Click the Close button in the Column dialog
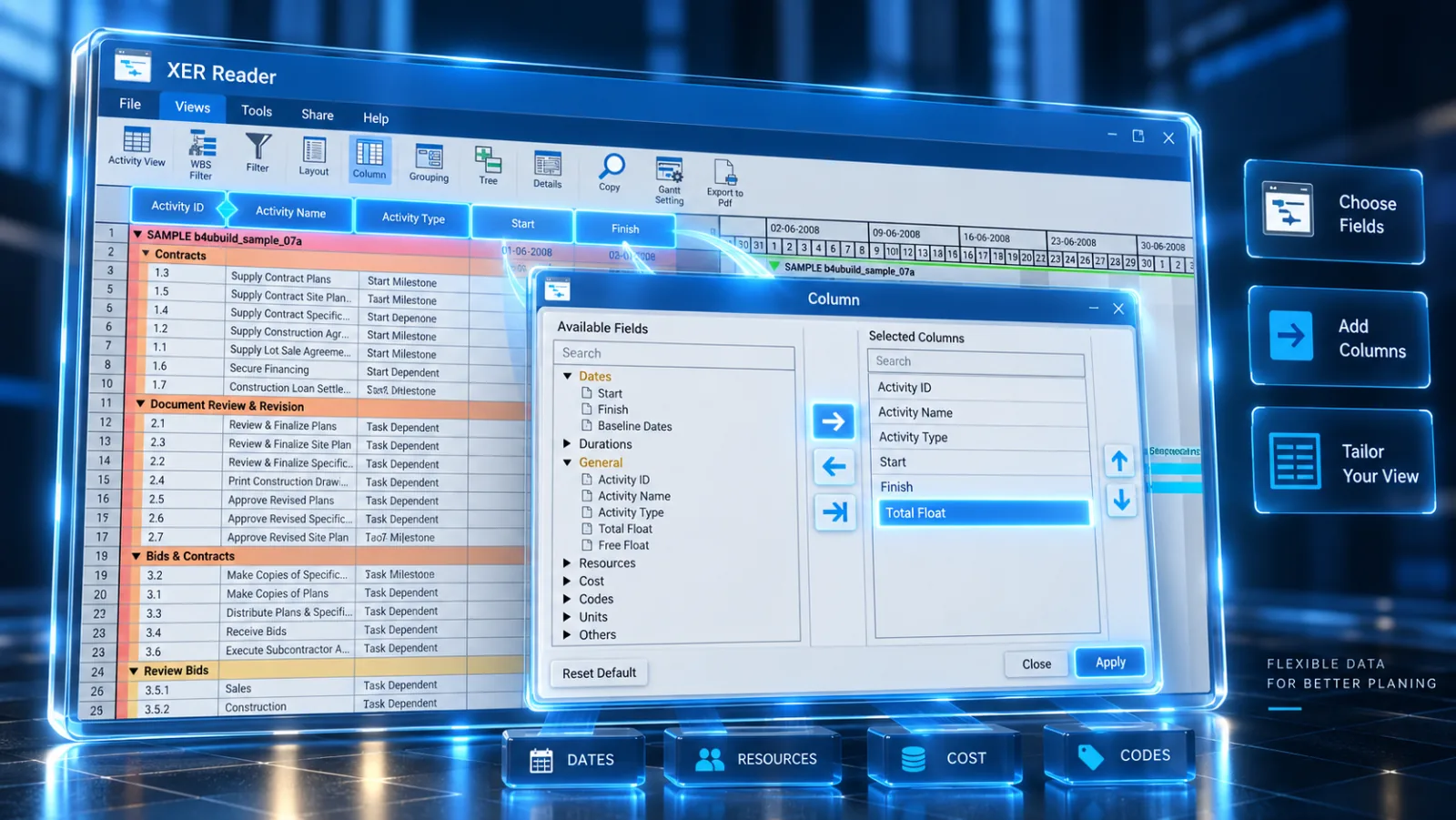This screenshot has width=1456, height=820. [x=1036, y=664]
